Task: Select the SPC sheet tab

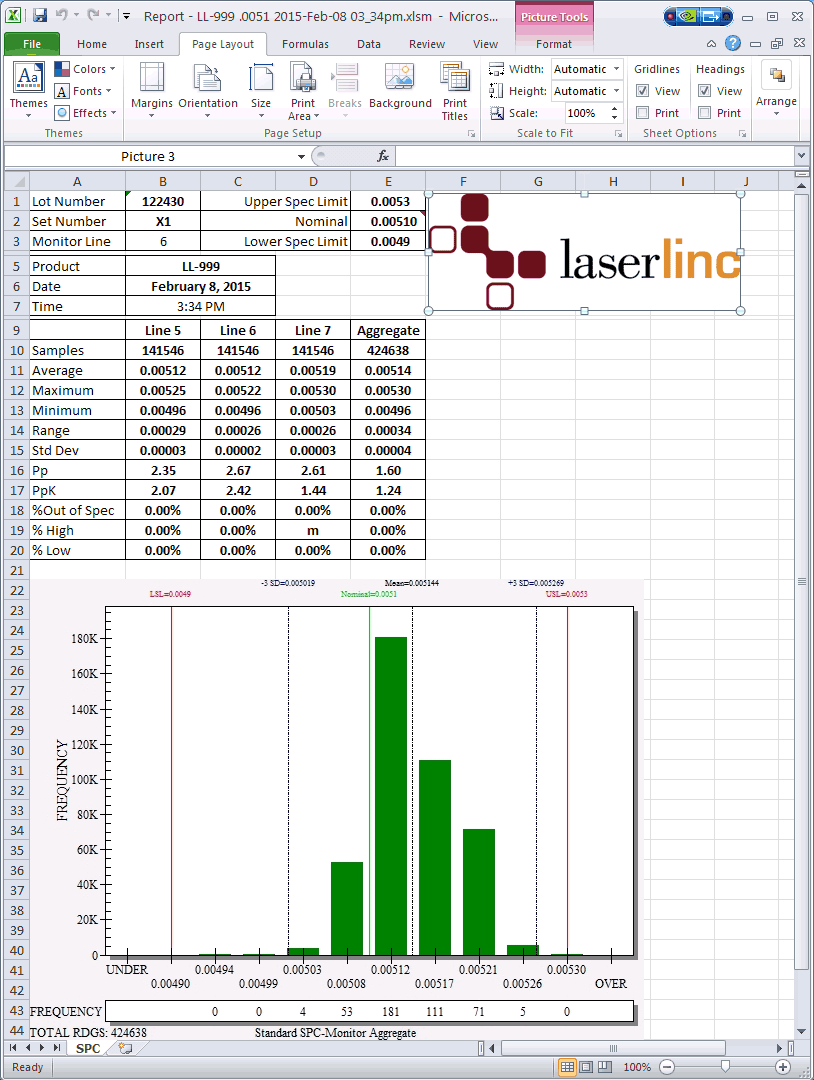Action: click(88, 1048)
